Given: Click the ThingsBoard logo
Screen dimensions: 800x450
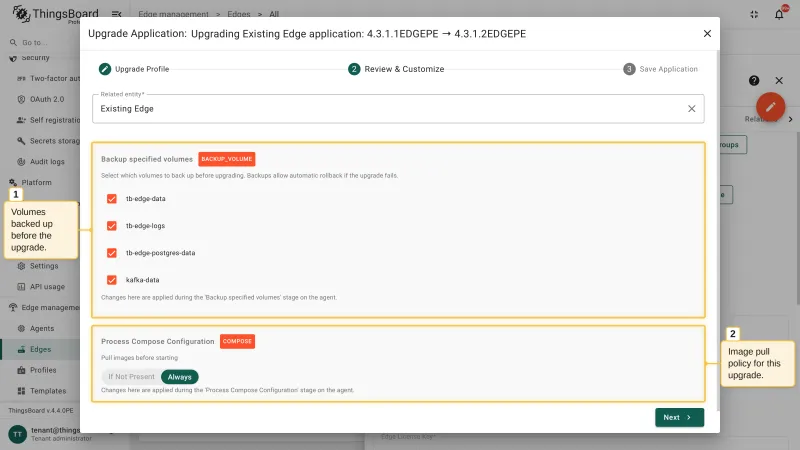Looking at the screenshot, I should point(55,14).
